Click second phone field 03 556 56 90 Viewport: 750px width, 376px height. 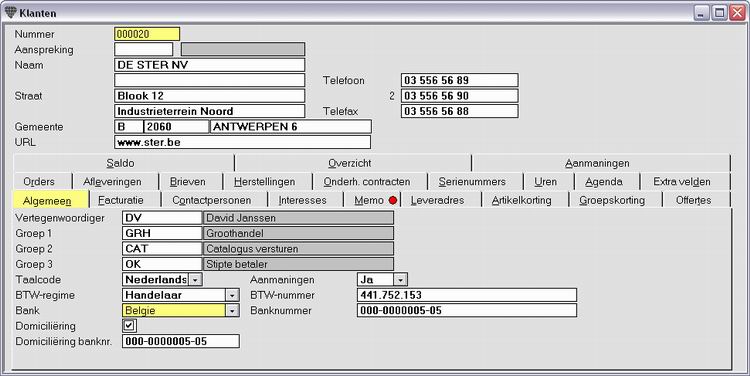coord(460,96)
